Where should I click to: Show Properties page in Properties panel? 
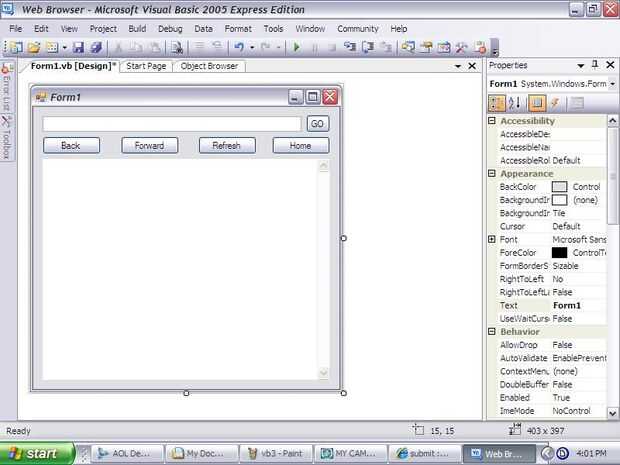pyautogui.click(x=537, y=103)
